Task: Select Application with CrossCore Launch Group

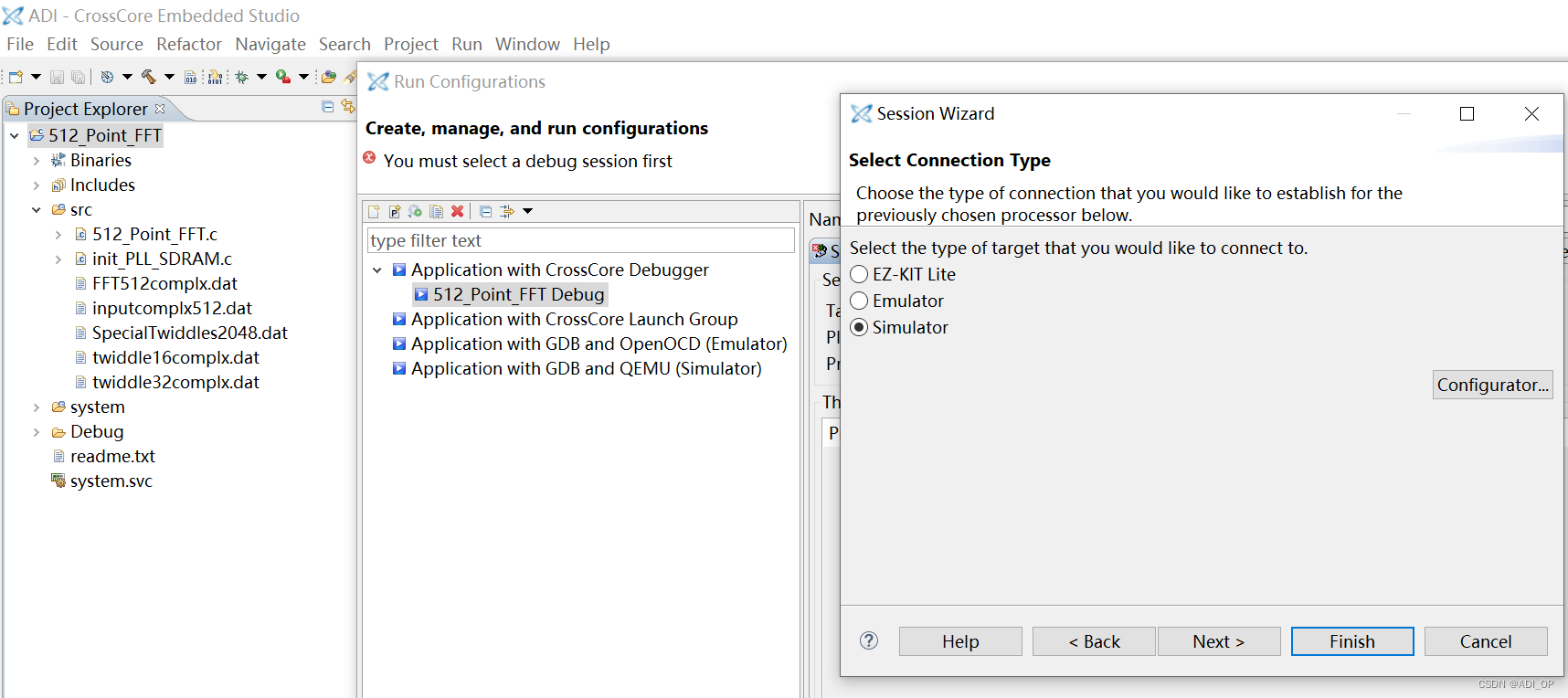Action: (x=566, y=319)
